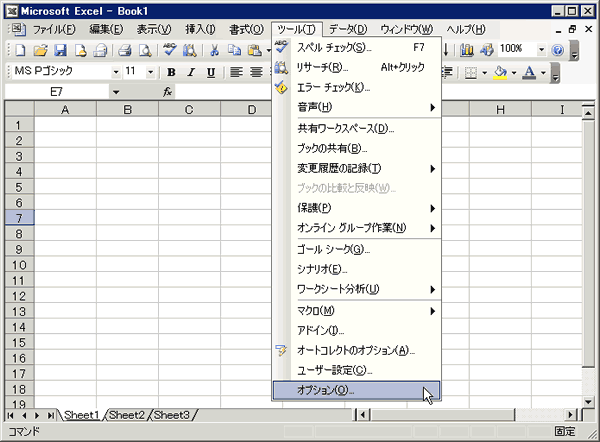Choose スペル チェック(S) from the menu
Viewport: 600px width, 442px height.
click(x=357, y=47)
